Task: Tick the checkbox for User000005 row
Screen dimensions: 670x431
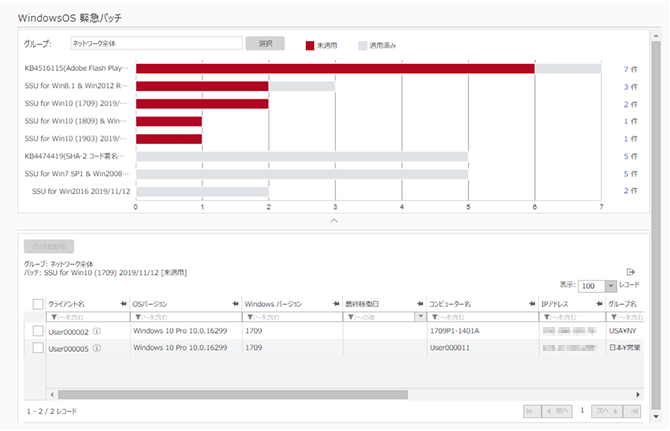Action: tap(38, 348)
